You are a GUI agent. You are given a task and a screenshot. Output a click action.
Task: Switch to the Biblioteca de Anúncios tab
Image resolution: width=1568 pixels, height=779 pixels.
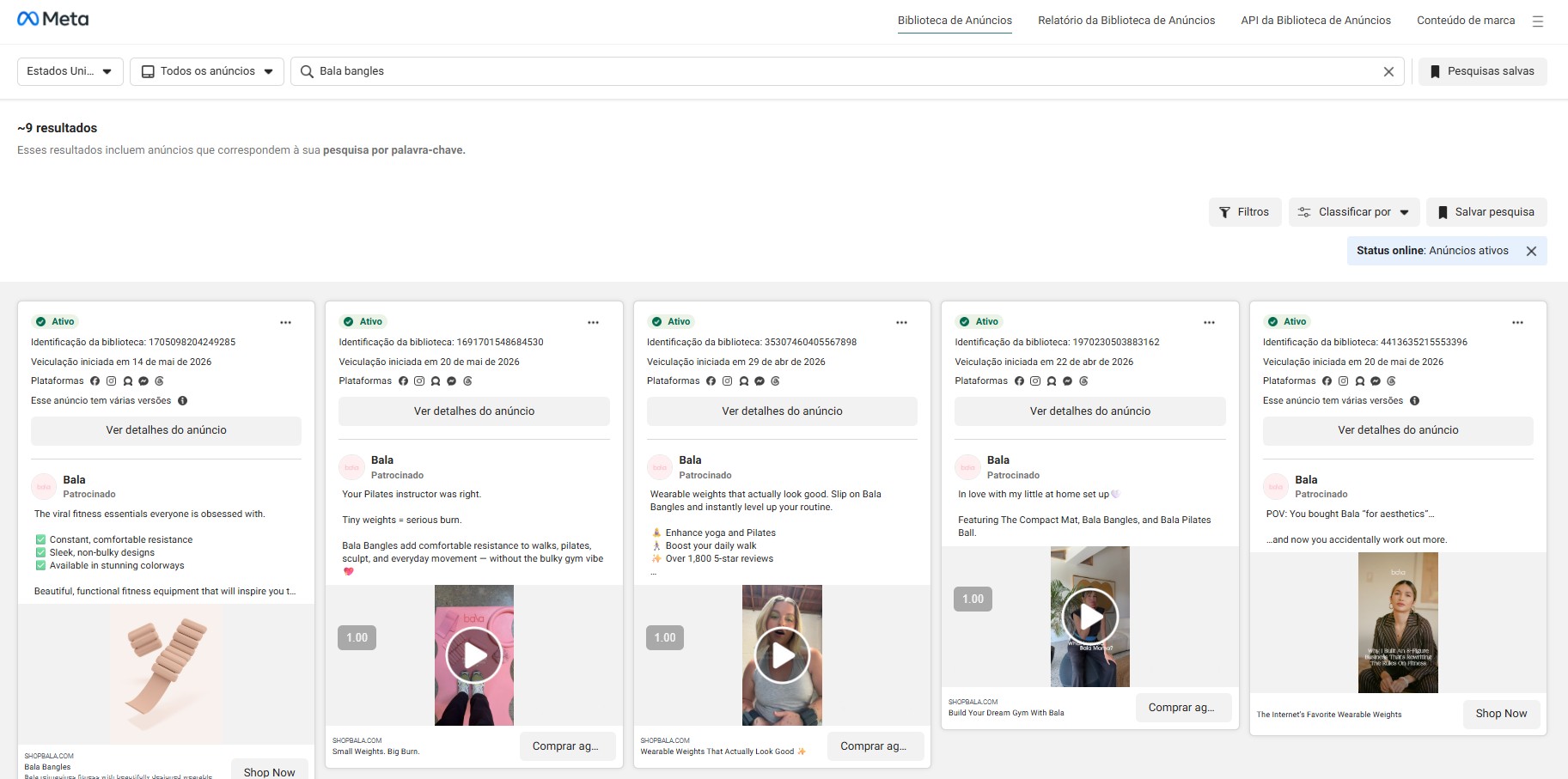point(955,21)
